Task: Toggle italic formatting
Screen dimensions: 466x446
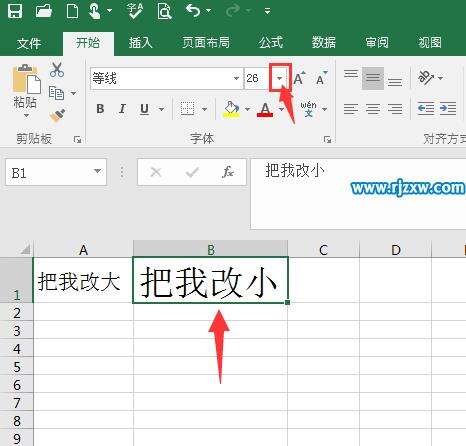Action: (122, 109)
